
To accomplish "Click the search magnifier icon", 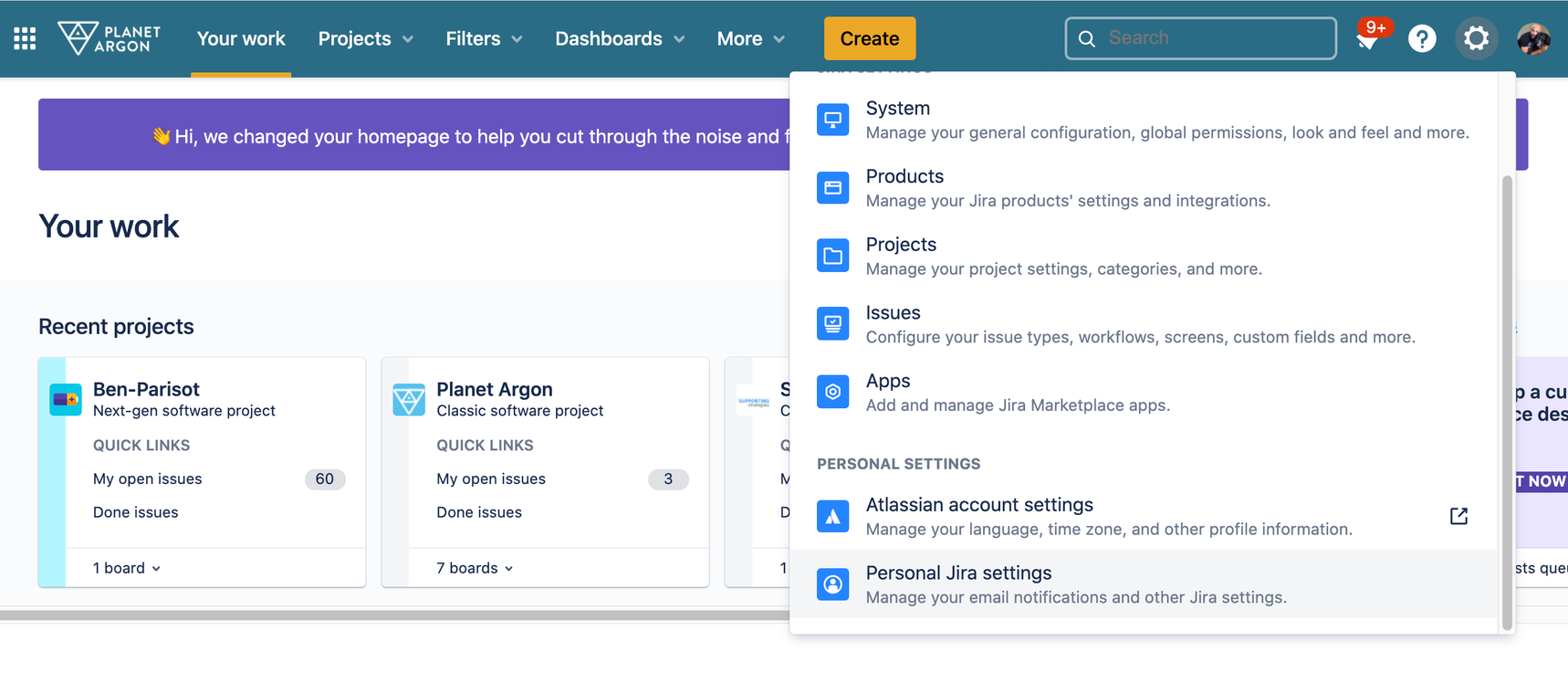I will (x=1086, y=38).
